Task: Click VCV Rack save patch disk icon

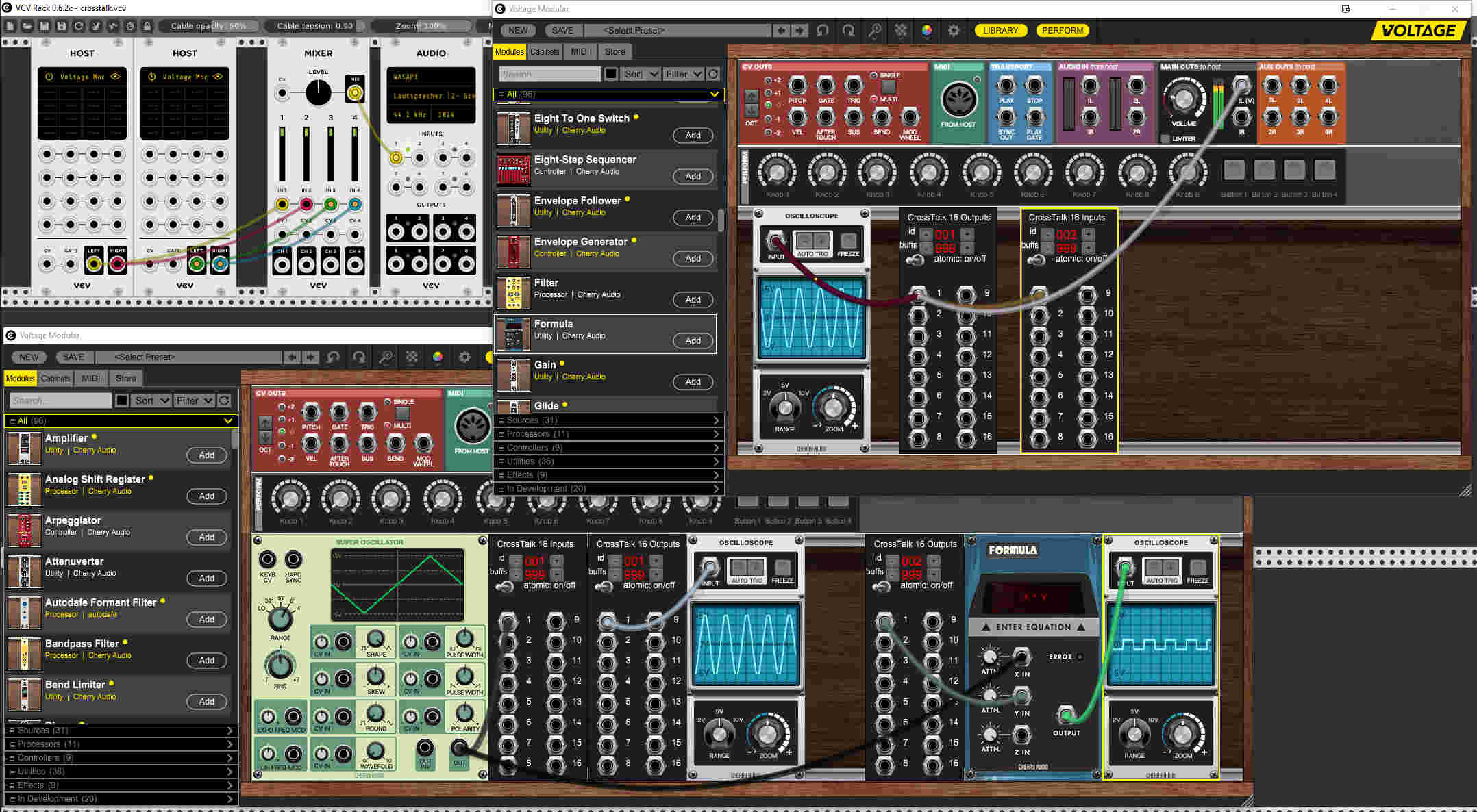Action: [x=45, y=26]
